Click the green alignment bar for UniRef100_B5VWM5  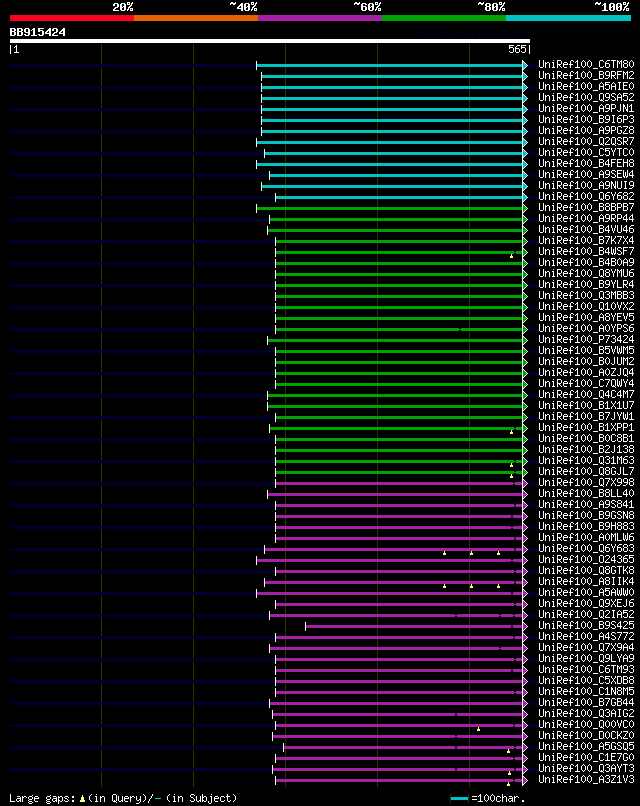pos(399,351)
